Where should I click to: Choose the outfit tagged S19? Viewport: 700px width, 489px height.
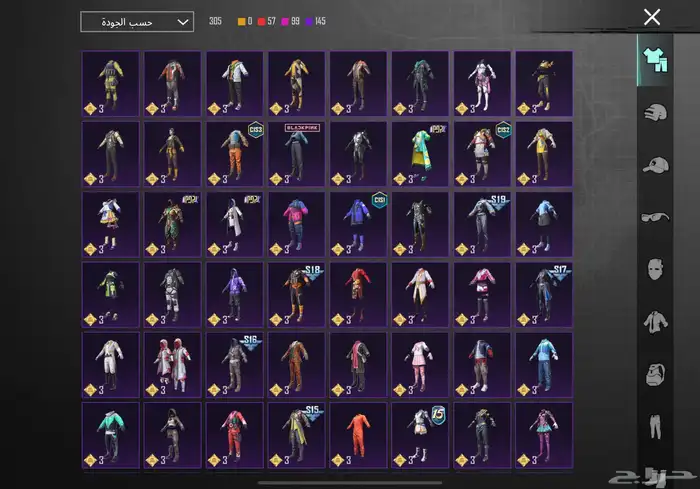pyautogui.click(x=482, y=220)
